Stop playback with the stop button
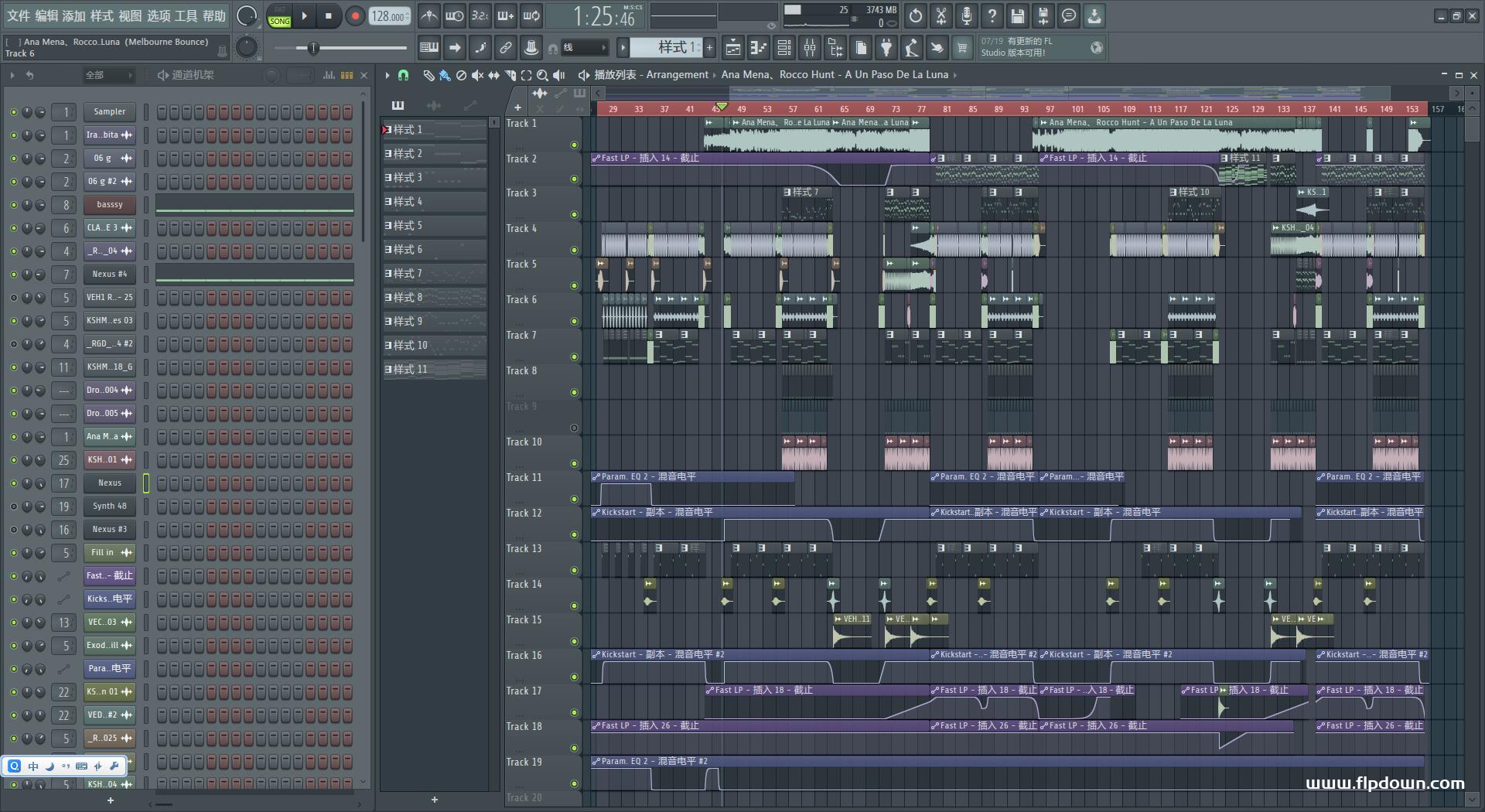The width and height of the screenshot is (1485, 812). point(329,15)
